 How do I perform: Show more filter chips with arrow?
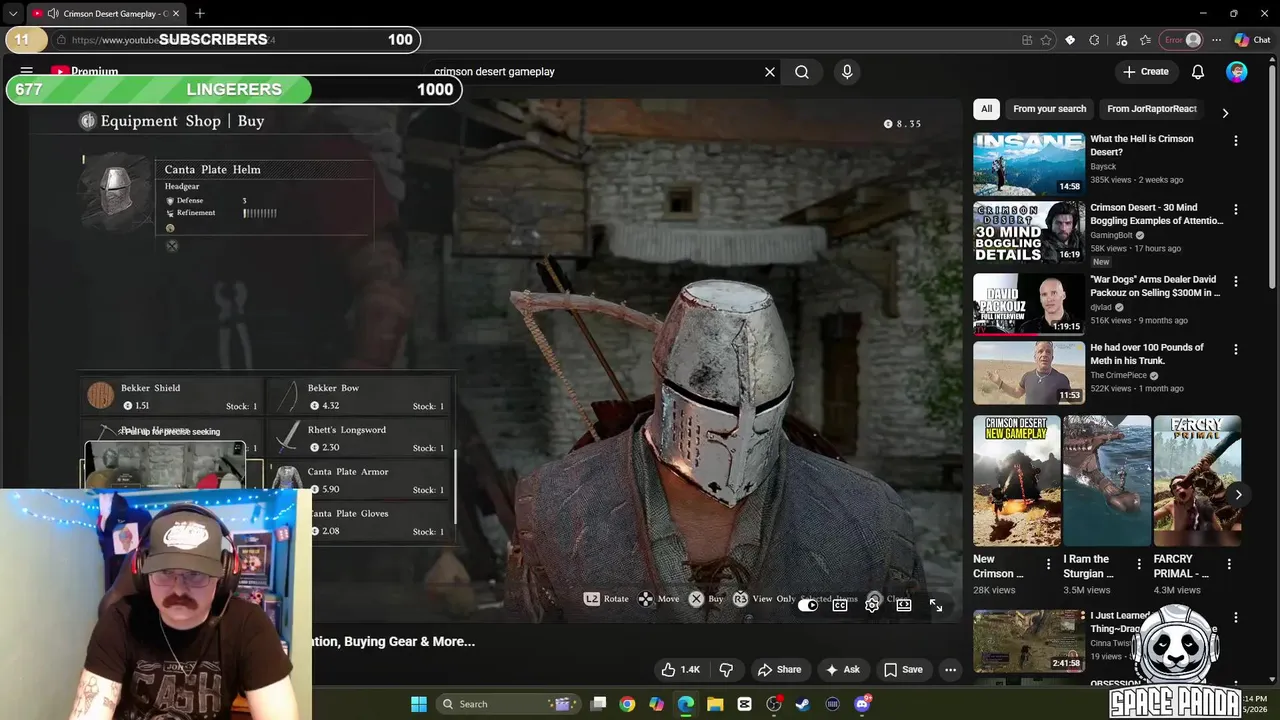coord(1226,113)
